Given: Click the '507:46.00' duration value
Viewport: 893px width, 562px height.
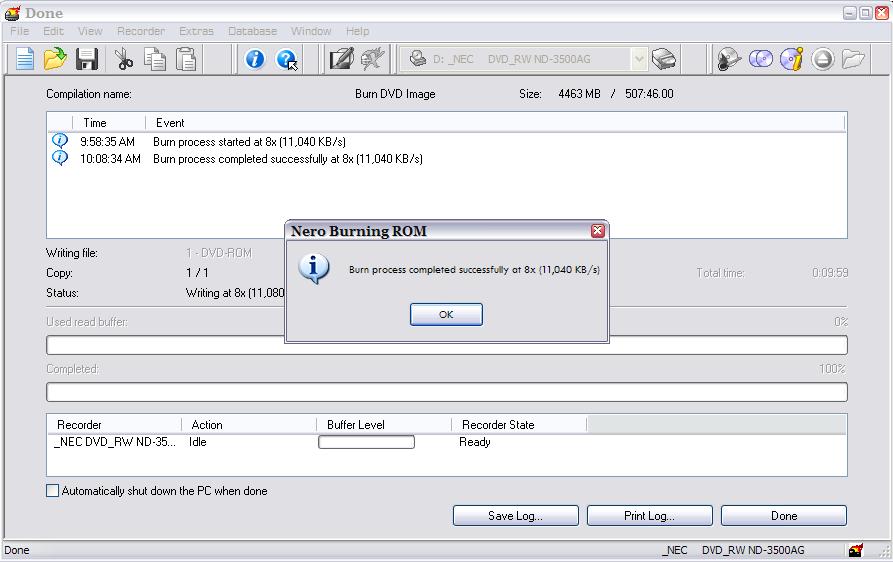Looking at the screenshot, I should coord(649,93).
